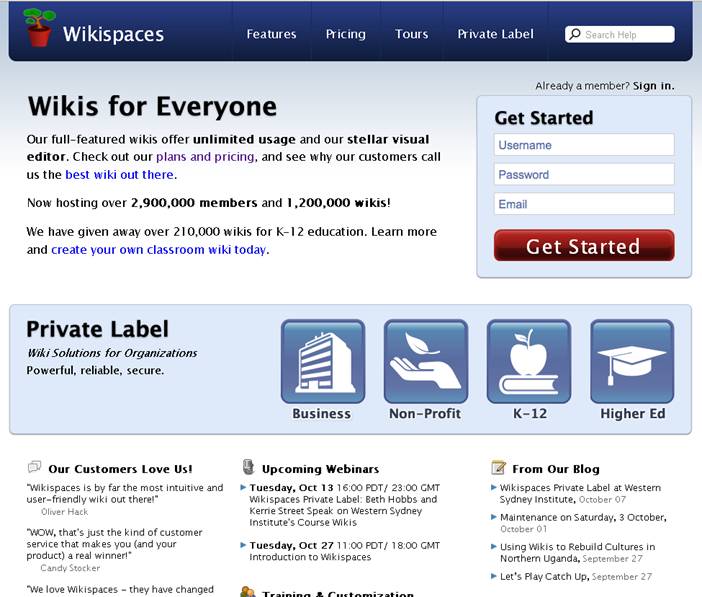Image resolution: width=702 pixels, height=597 pixels.
Task: Click the notepad icon beside From Our Blog
Action: [x=498, y=467]
